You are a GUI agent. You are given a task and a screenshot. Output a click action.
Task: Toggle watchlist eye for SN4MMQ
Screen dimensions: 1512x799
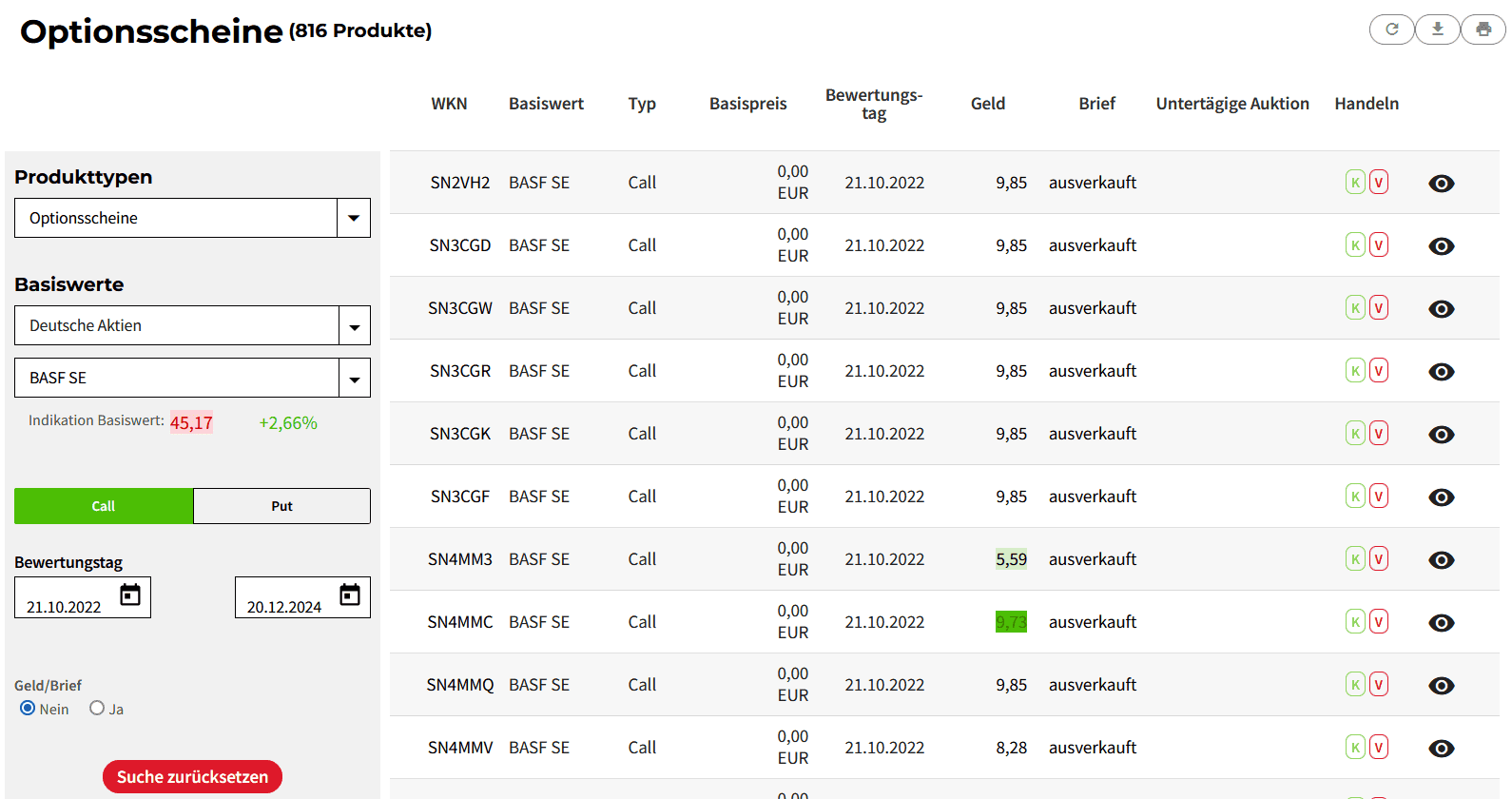click(x=1442, y=686)
